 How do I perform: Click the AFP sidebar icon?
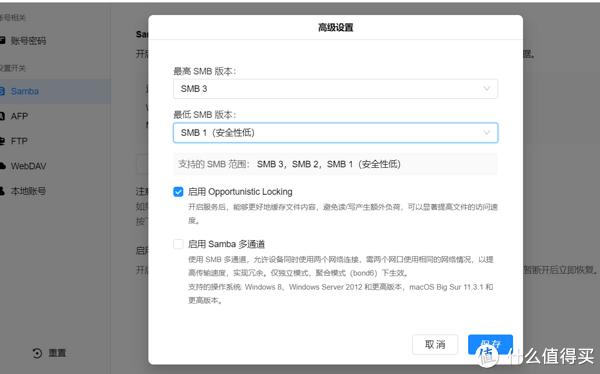point(2,116)
